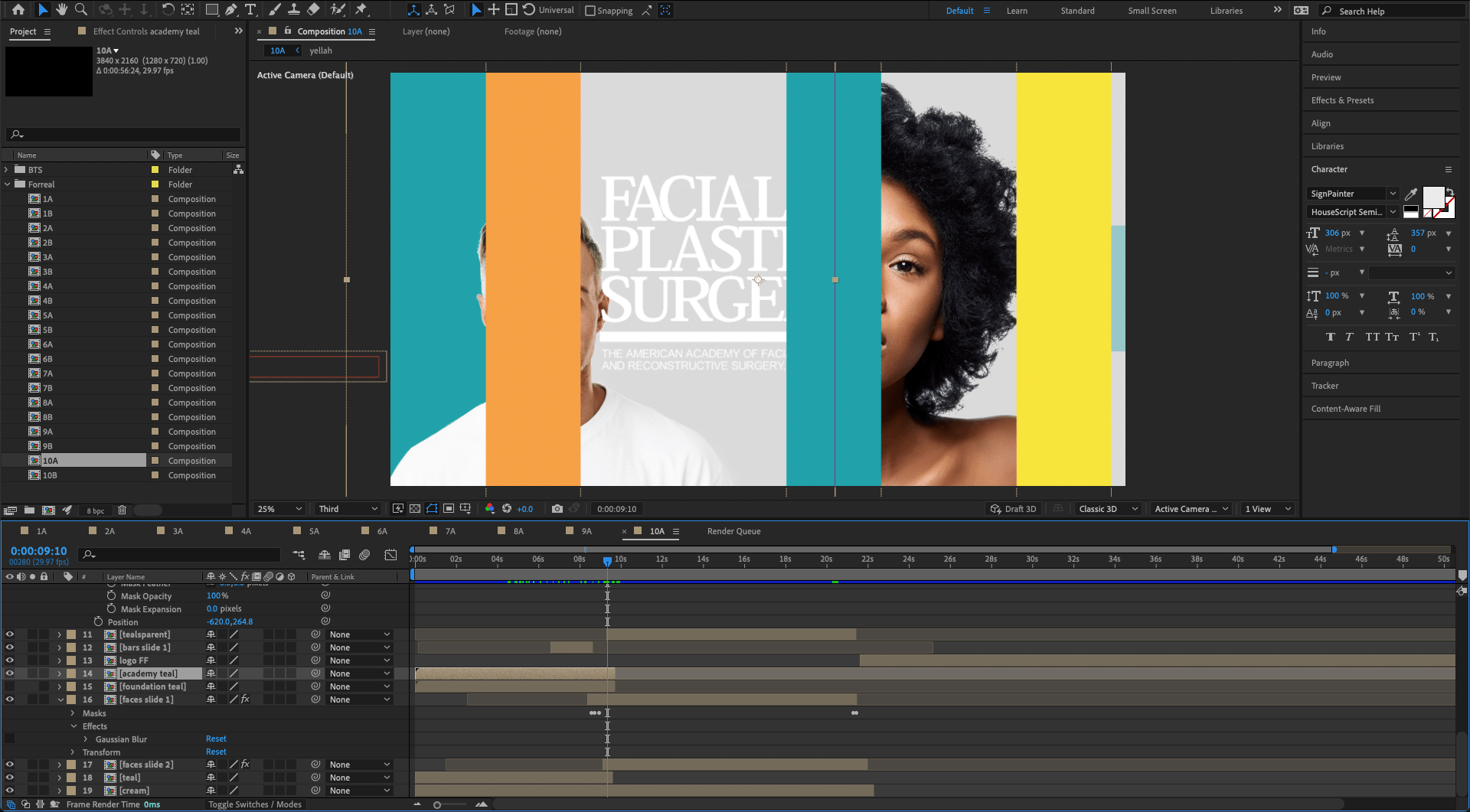Select the Rectangle shape tool
Image resolution: width=1470 pixels, height=812 pixels.
212,10
